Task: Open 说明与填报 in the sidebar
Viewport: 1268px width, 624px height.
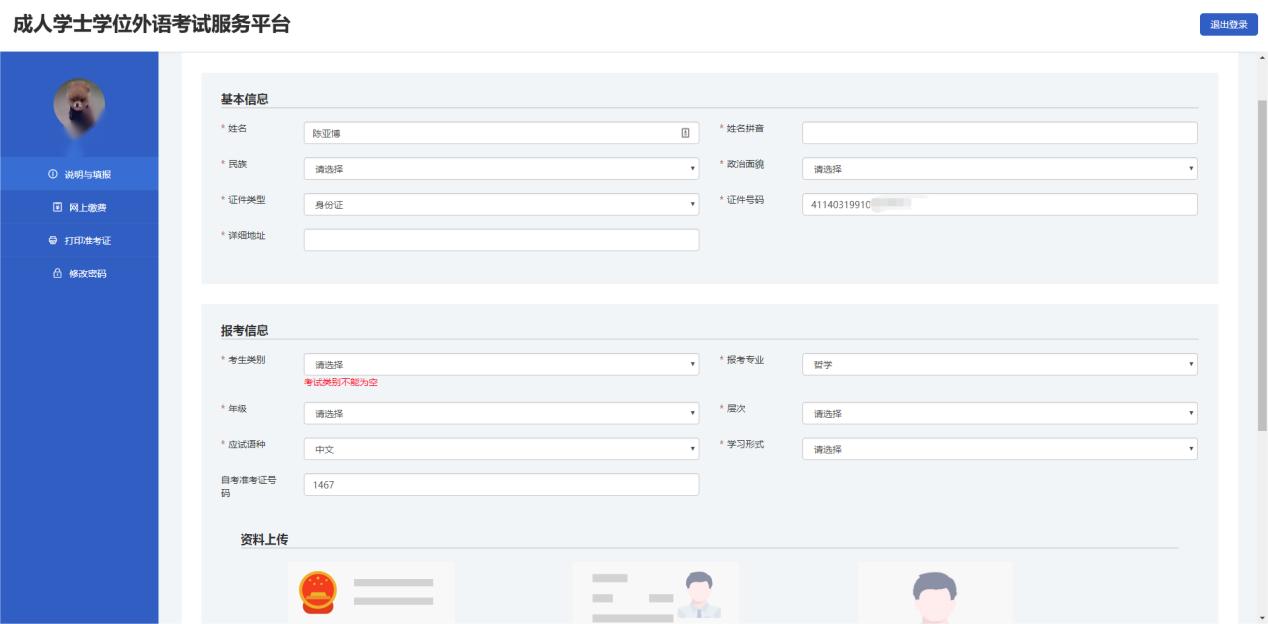Action: point(79,174)
